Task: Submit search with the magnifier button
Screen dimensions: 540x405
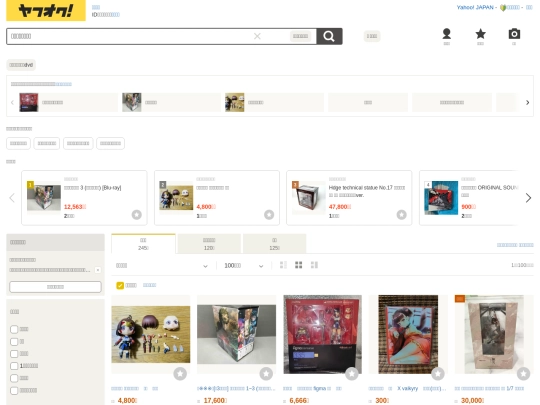Action: coord(329,36)
